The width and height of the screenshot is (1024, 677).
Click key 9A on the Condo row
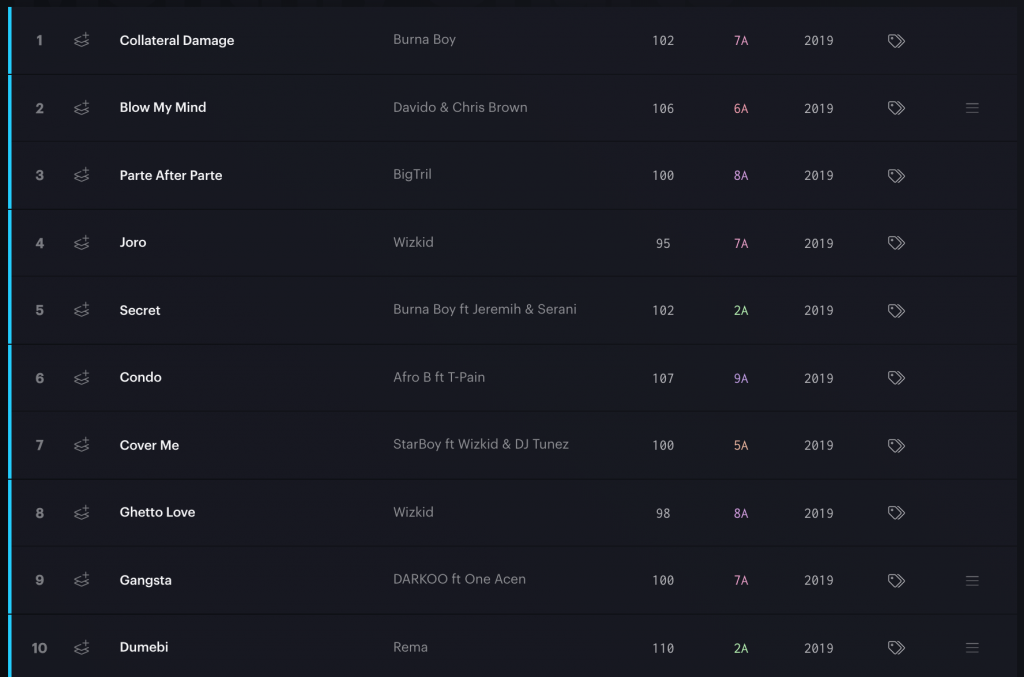point(741,379)
